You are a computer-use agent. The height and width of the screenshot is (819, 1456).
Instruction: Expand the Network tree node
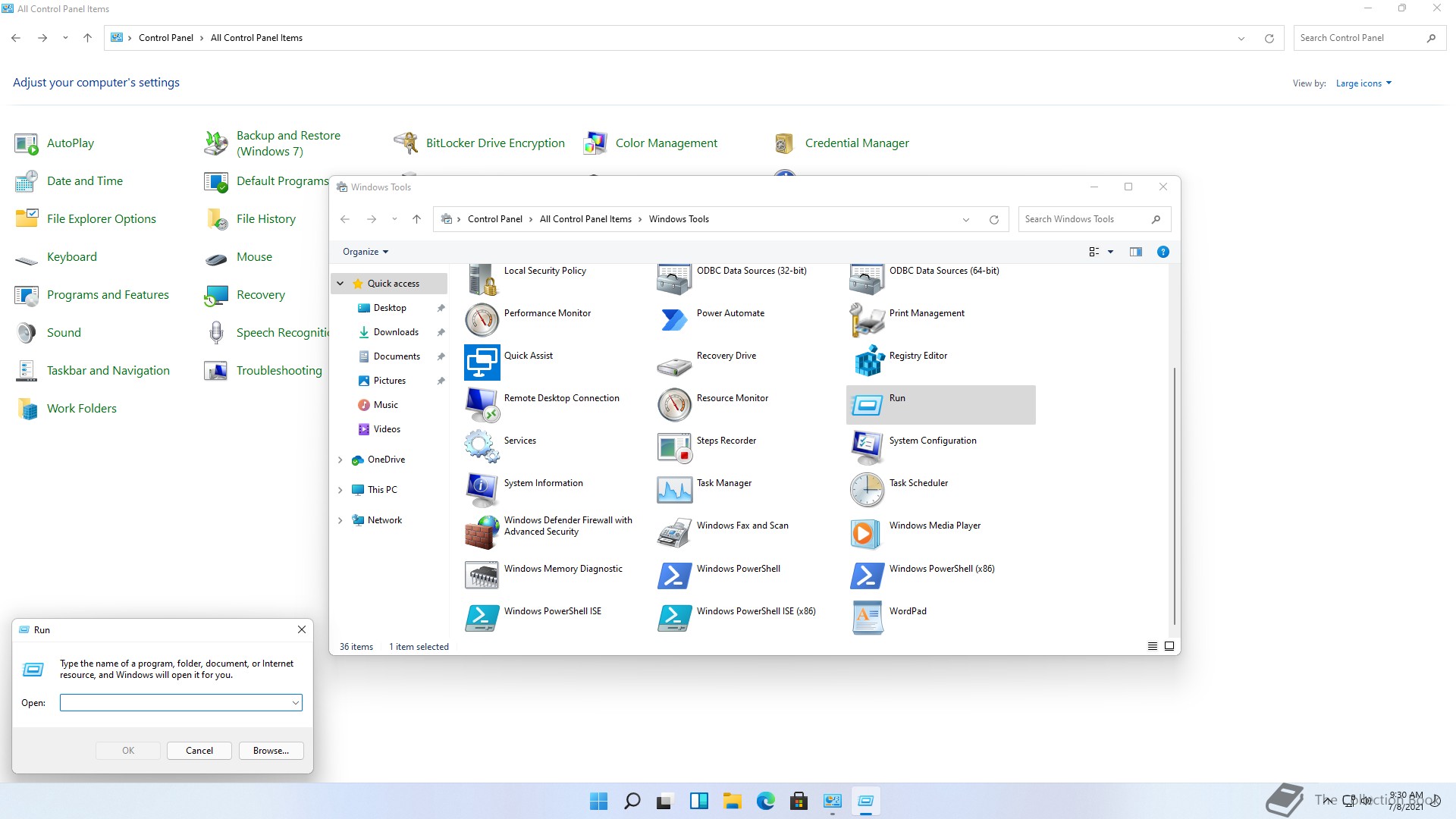[340, 520]
